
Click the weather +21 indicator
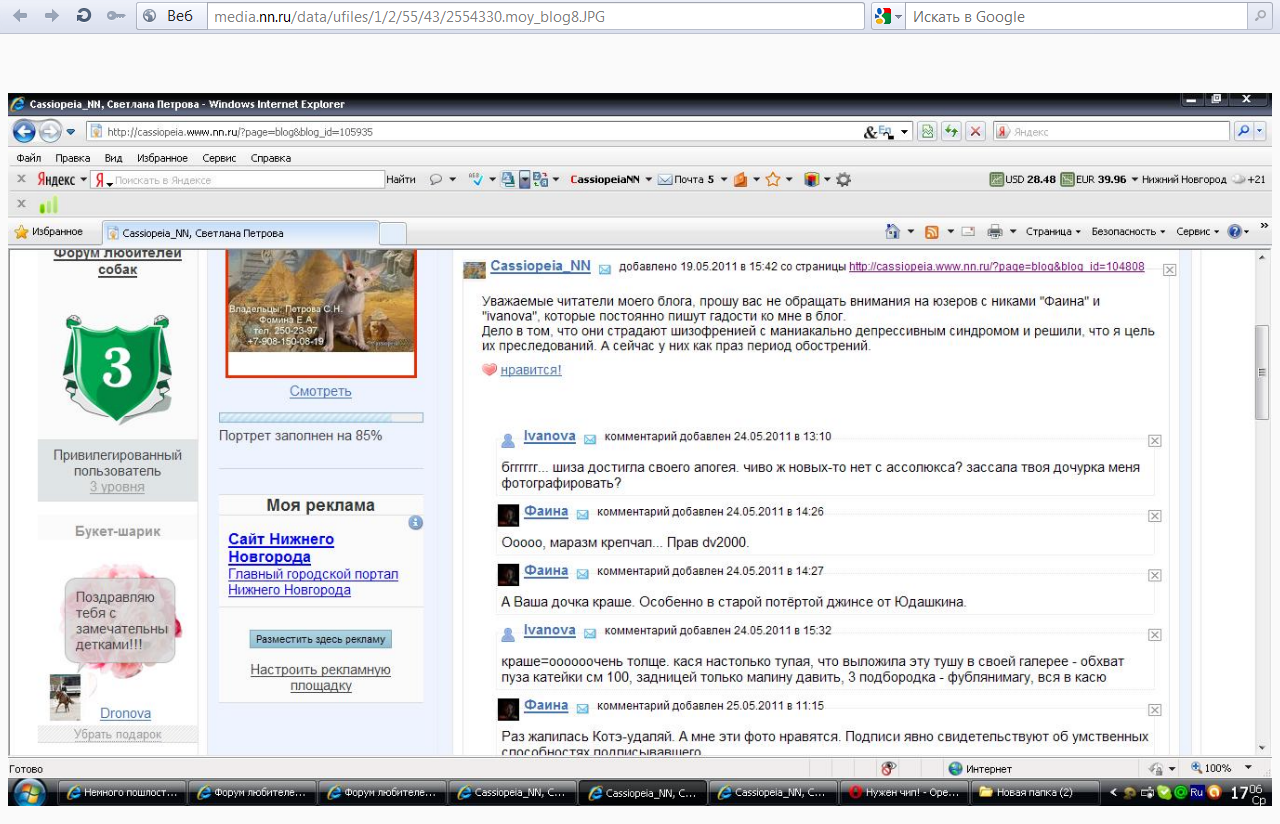pyautogui.click(x=1248, y=180)
